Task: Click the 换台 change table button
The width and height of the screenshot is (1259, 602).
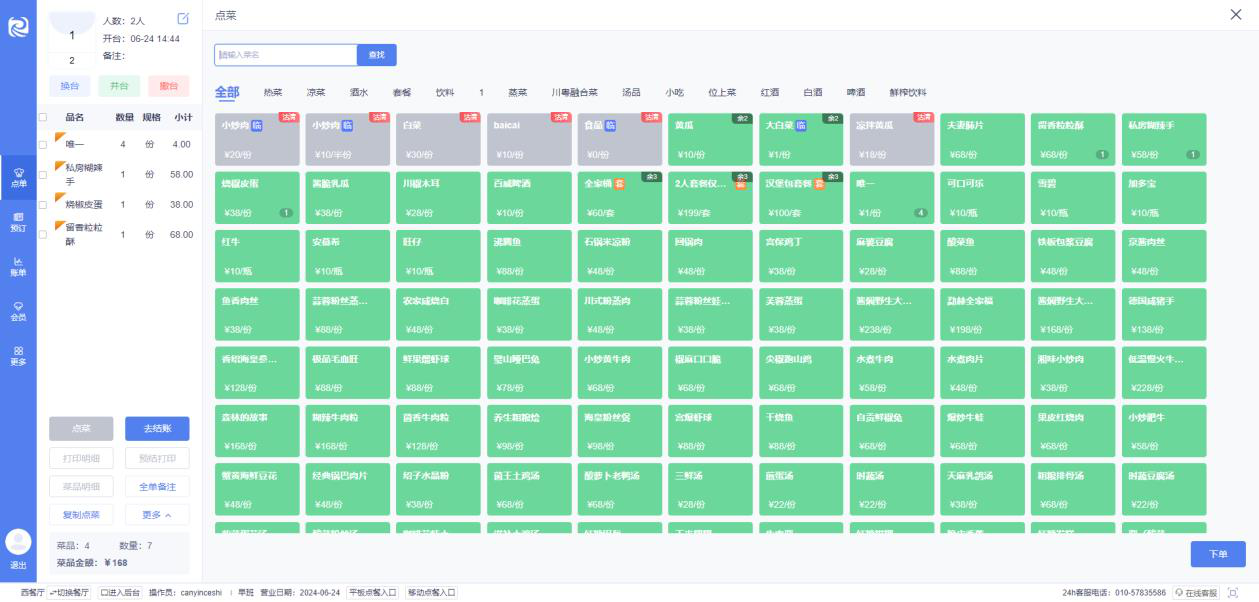Action: click(70, 86)
